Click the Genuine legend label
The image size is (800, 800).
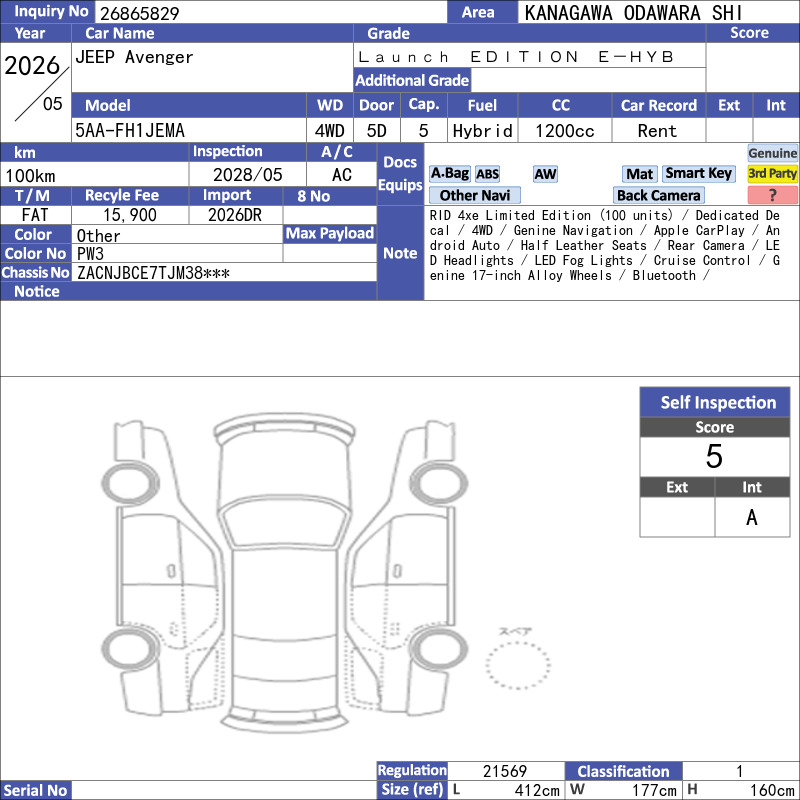click(x=772, y=153)
